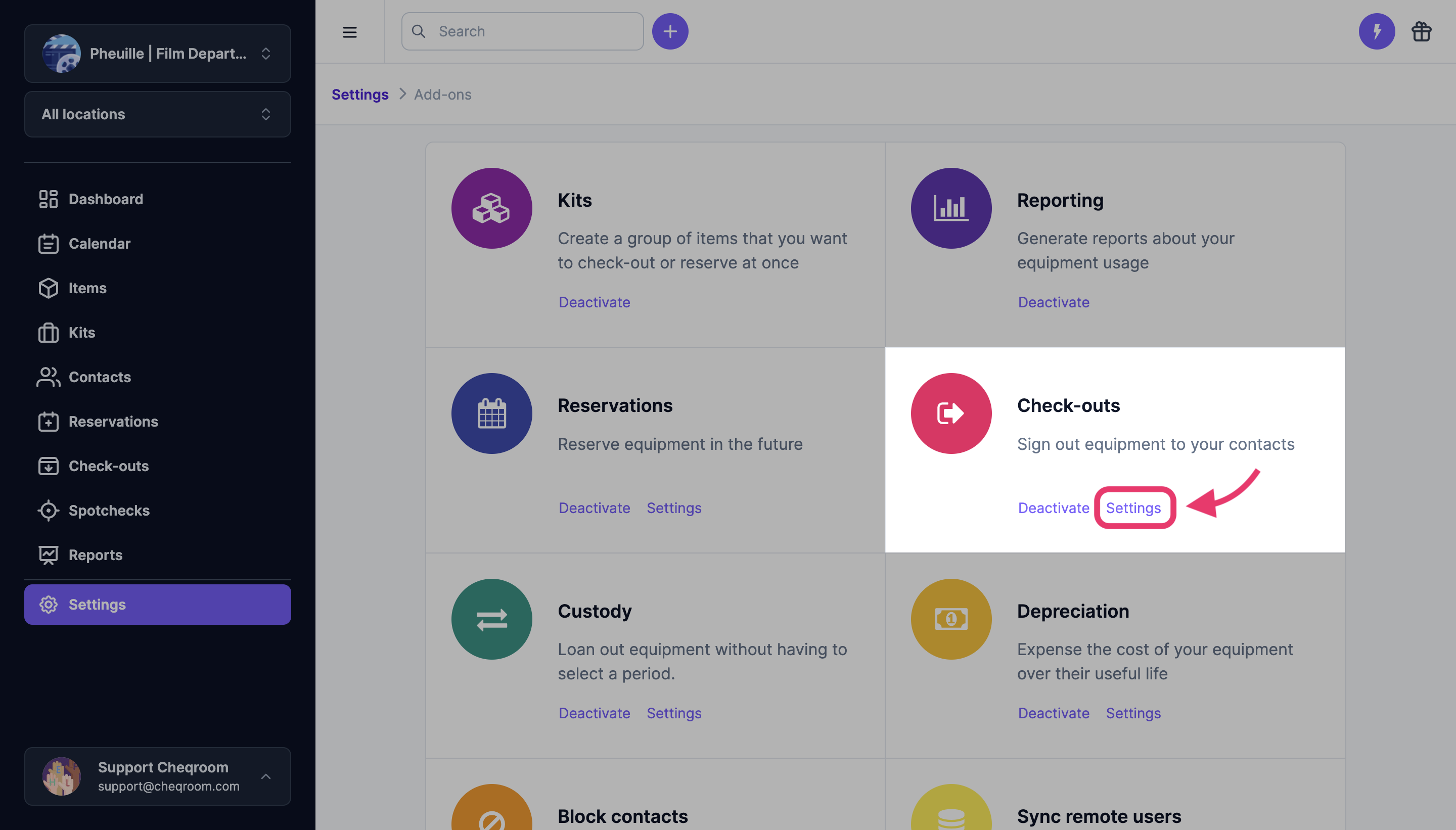Click the Contacts people icon
Screen dimensions: 1456x830
tap(49, 377)
